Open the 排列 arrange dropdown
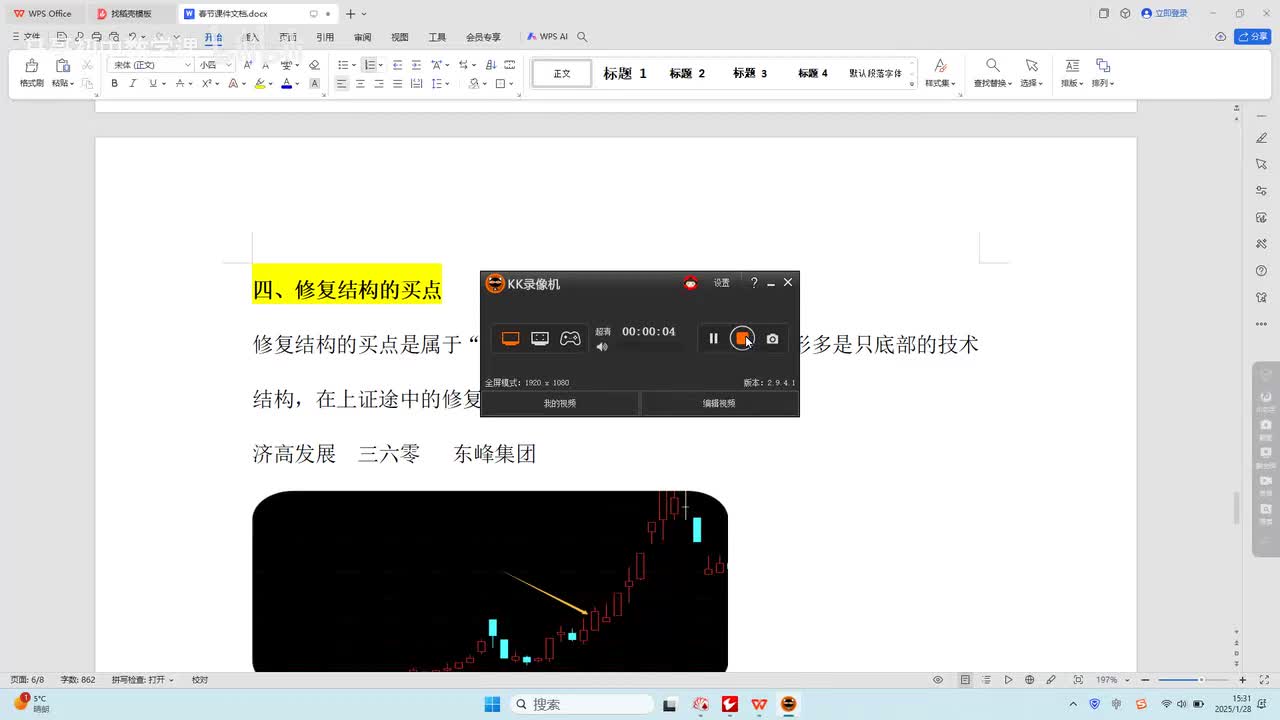This screenshot has width=1280, height=720. click(1103, 73)
